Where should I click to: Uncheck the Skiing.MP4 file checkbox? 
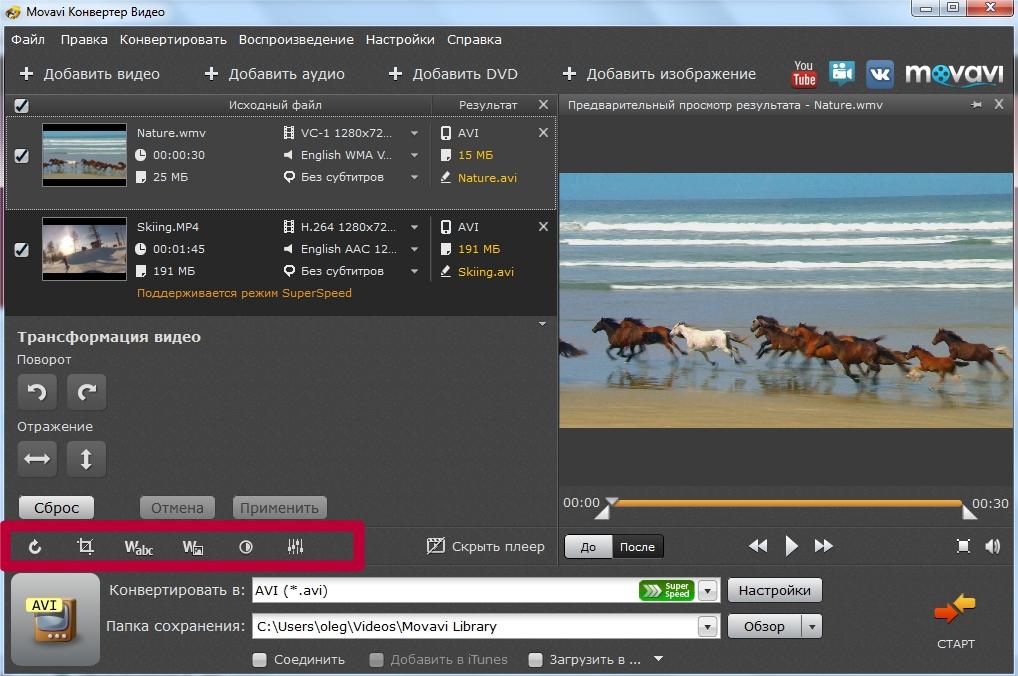tap(21, 249)
